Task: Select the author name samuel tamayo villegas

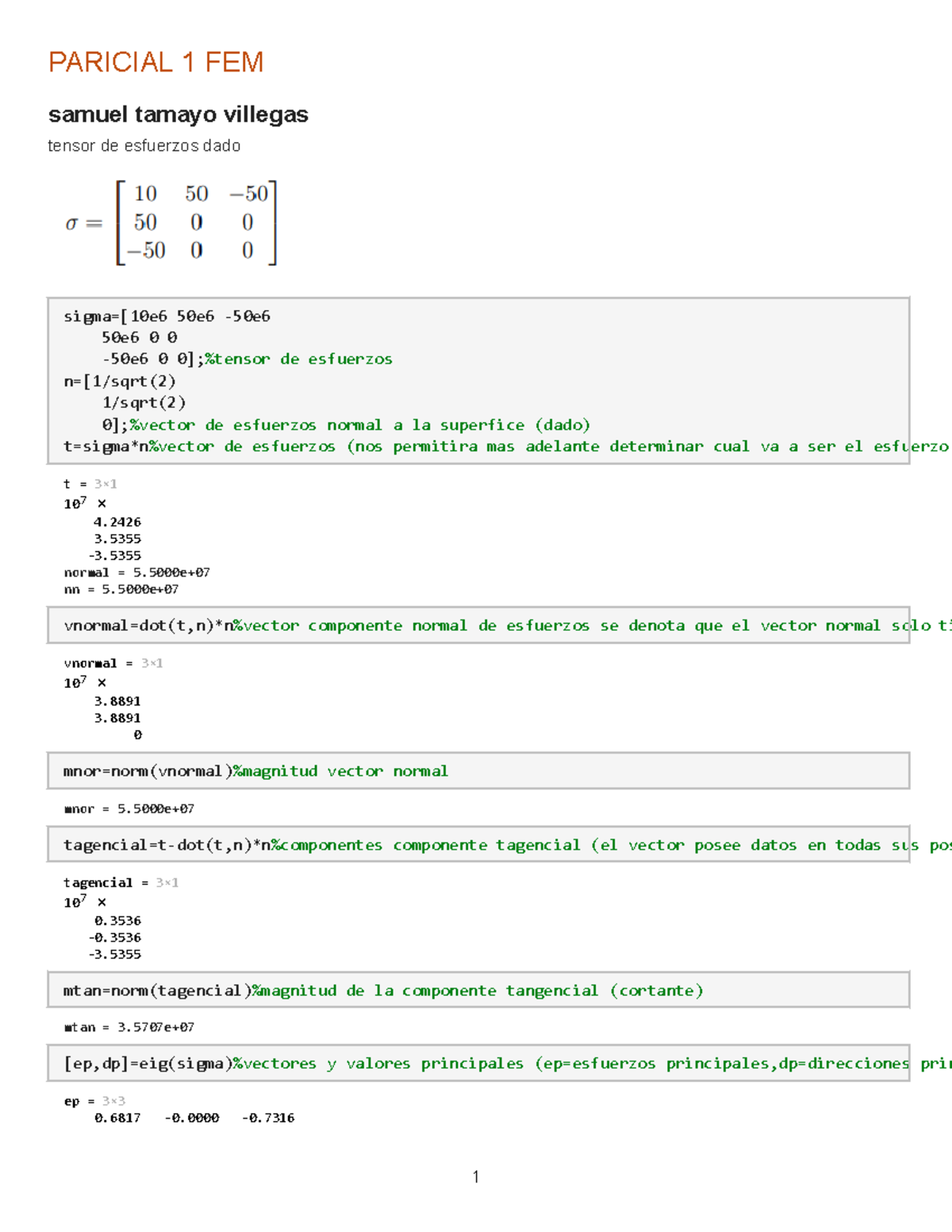Action: point(178,114)
